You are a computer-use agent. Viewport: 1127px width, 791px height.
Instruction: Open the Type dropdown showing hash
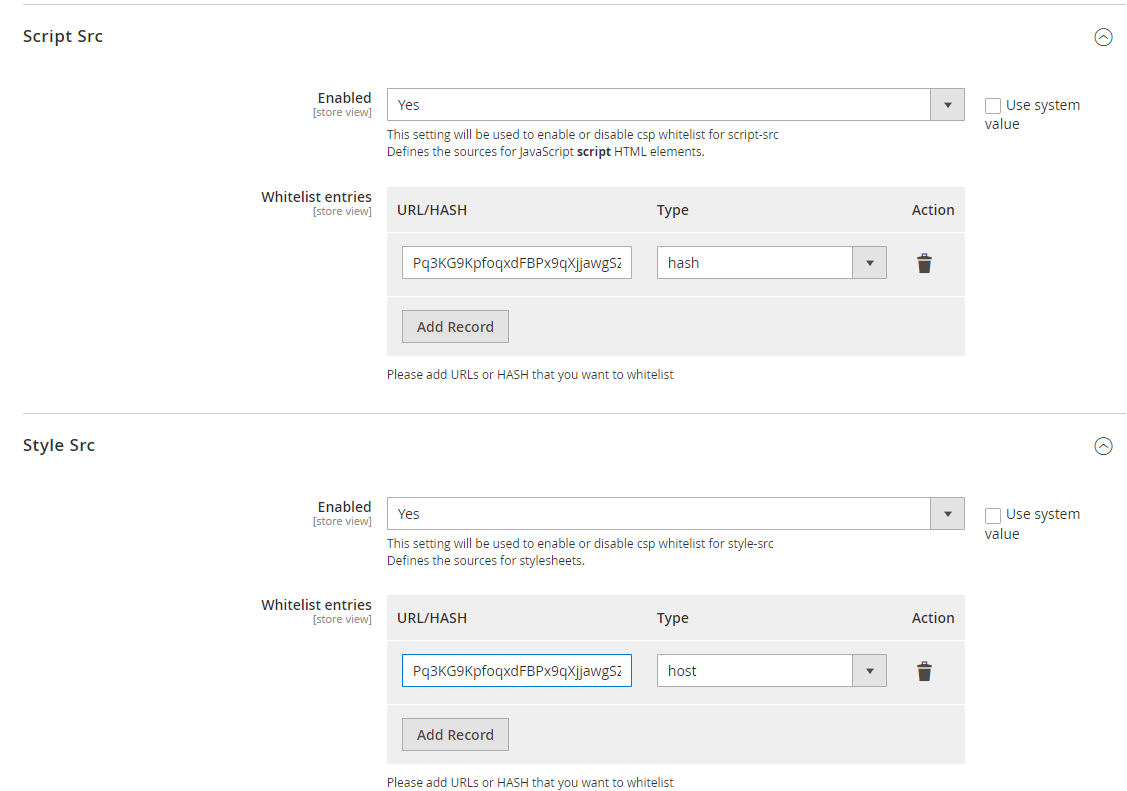pyautogui.click(x=771, y=263)
